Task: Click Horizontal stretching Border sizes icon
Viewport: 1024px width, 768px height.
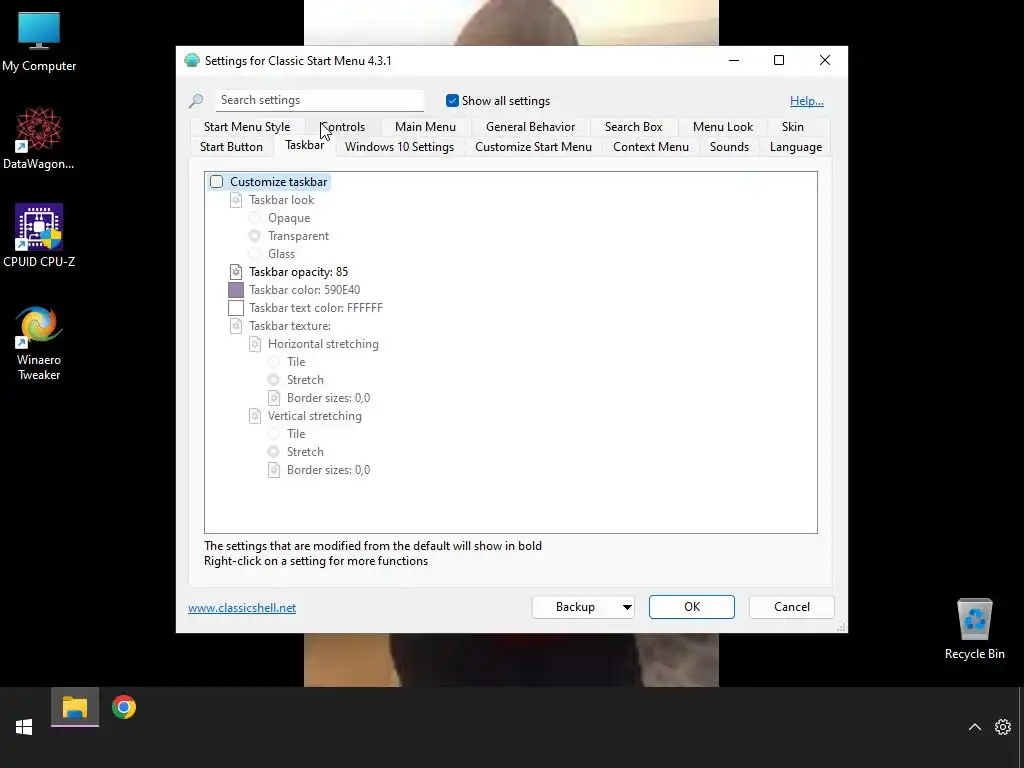Action: coord(274,398)
